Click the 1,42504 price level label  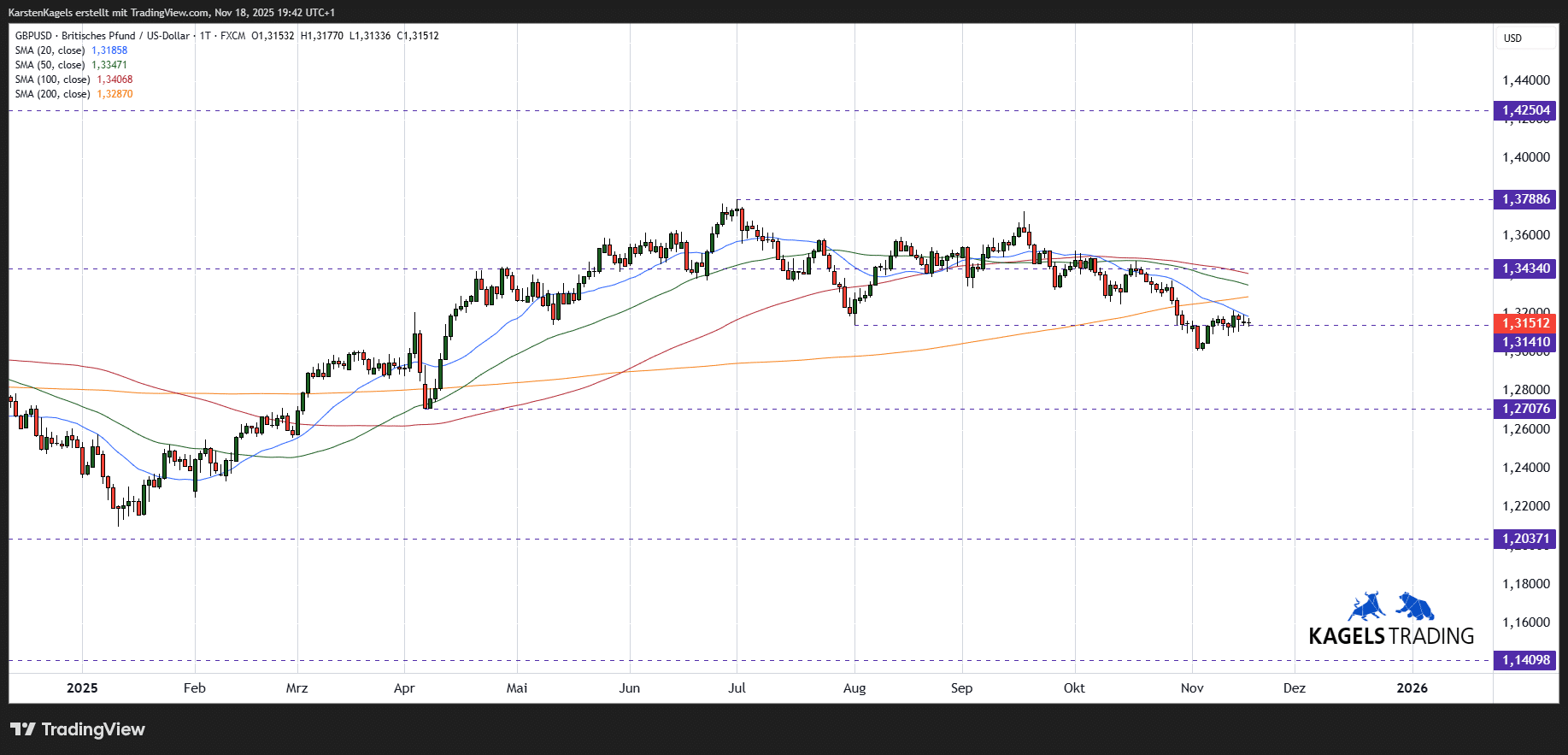(1525, 110)
